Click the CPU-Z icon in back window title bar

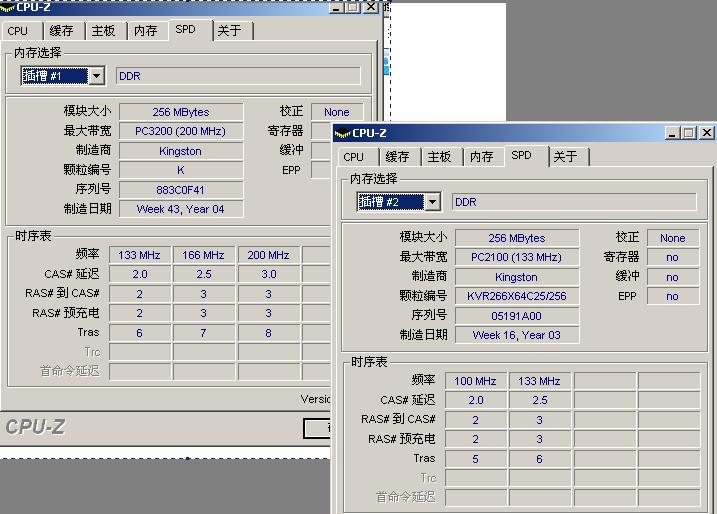click(x=7, y=7)
